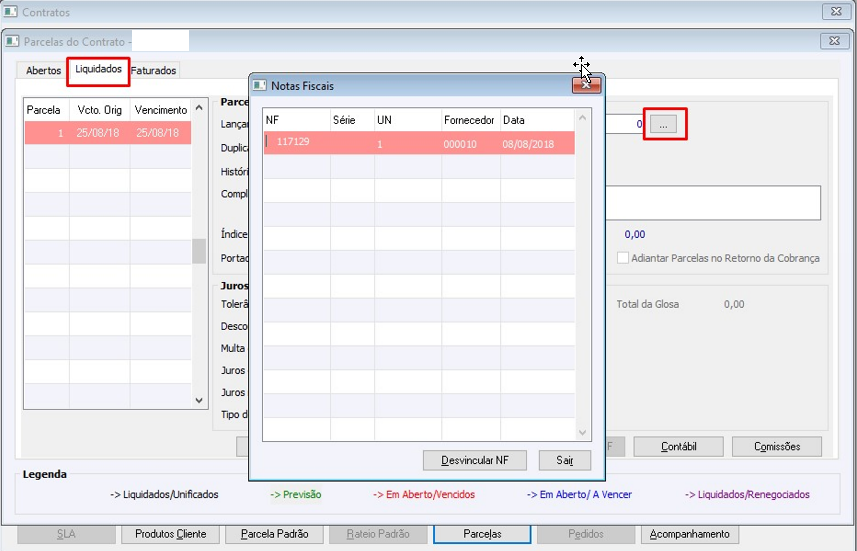Image resolution: width=857 pixels, height=551 pixels.
Task: Click the Parcelas do Contrato window icon
Action: coord(12,42)
